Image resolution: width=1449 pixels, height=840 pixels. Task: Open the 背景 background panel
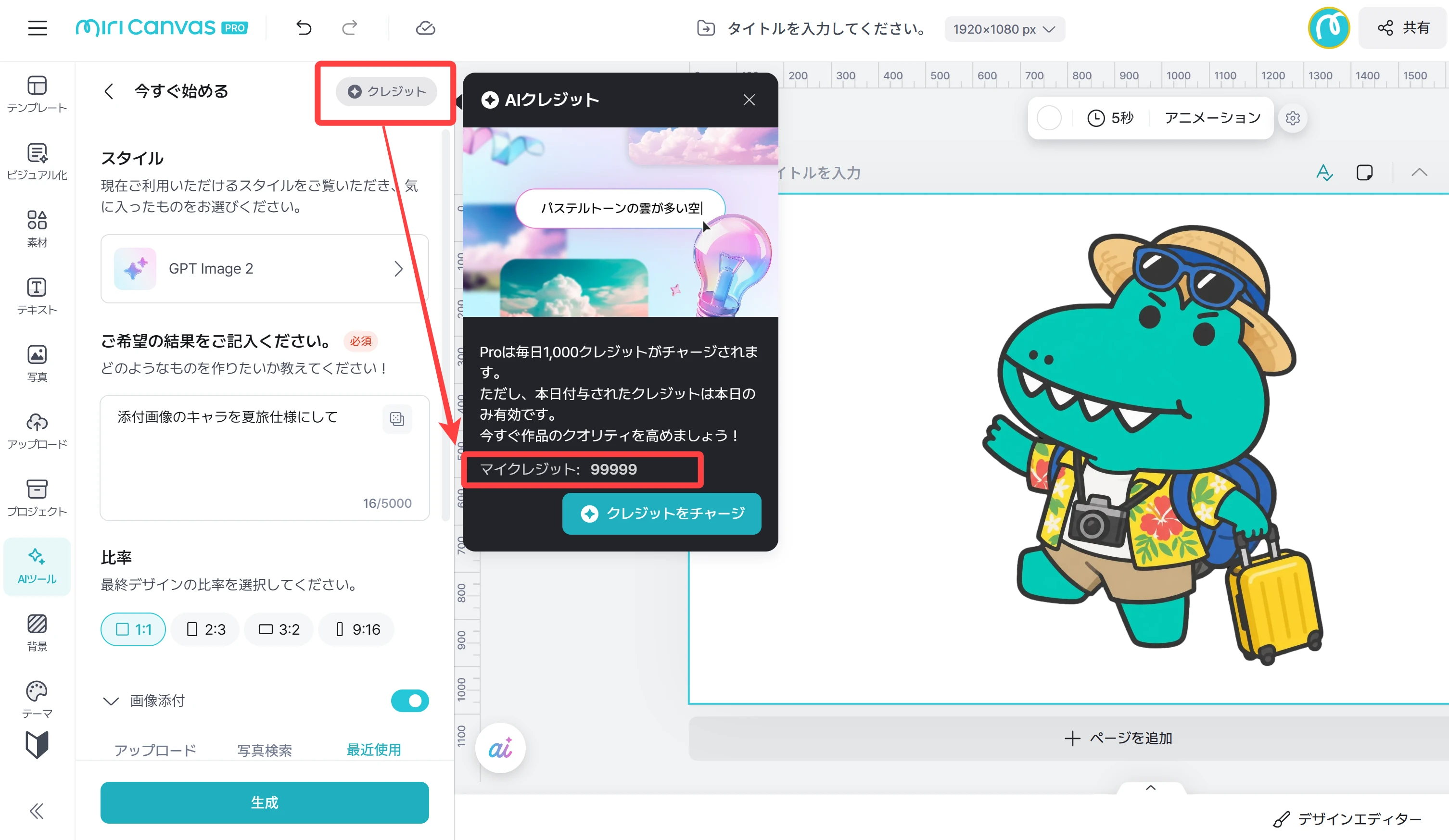[38, 632]
